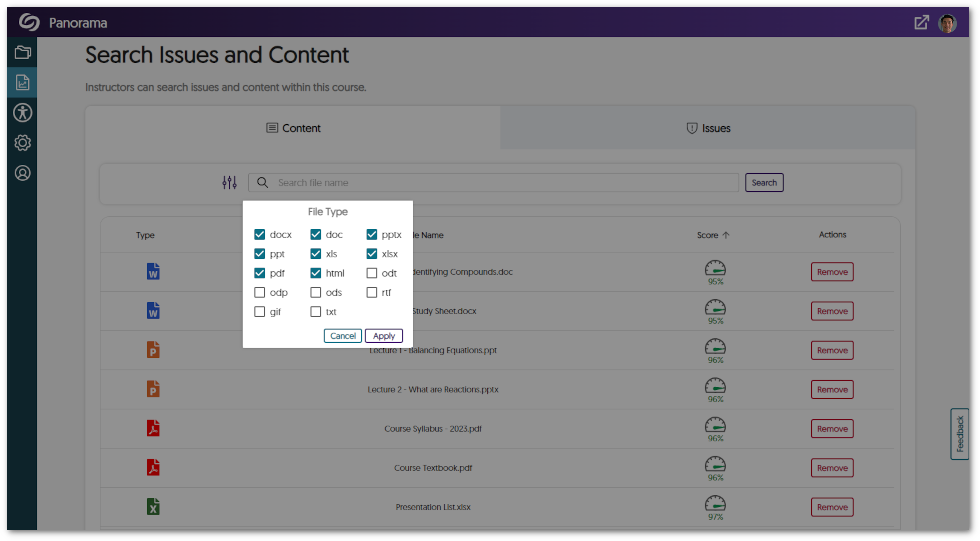The height and width of the screenshot is (541, 980).
Task: Click the Word icon for Study Sheet.docx
Action: 153,310
